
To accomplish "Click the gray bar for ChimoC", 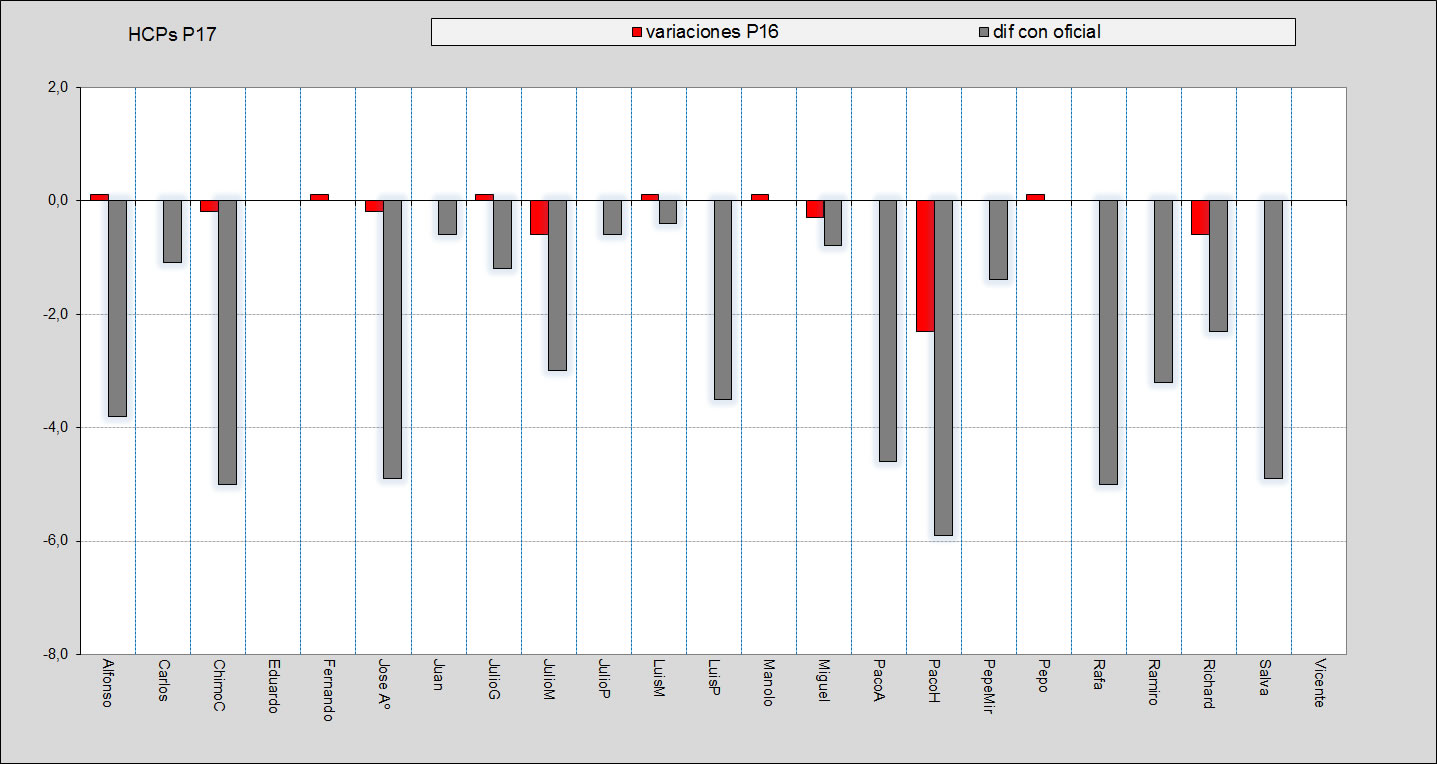I will (x=227, y=342).
